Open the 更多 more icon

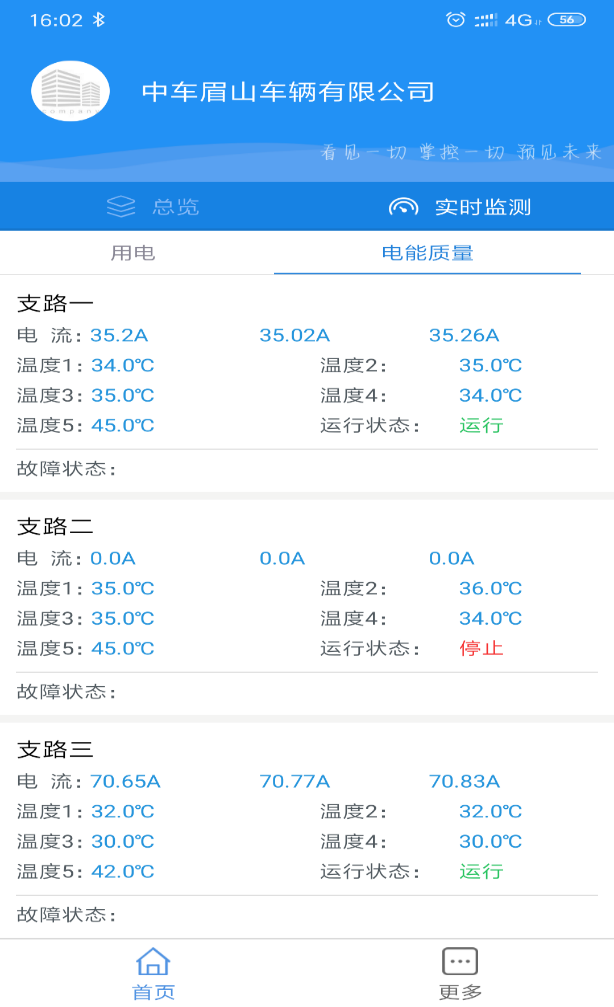pyautogui.click(x=460, y=961)
